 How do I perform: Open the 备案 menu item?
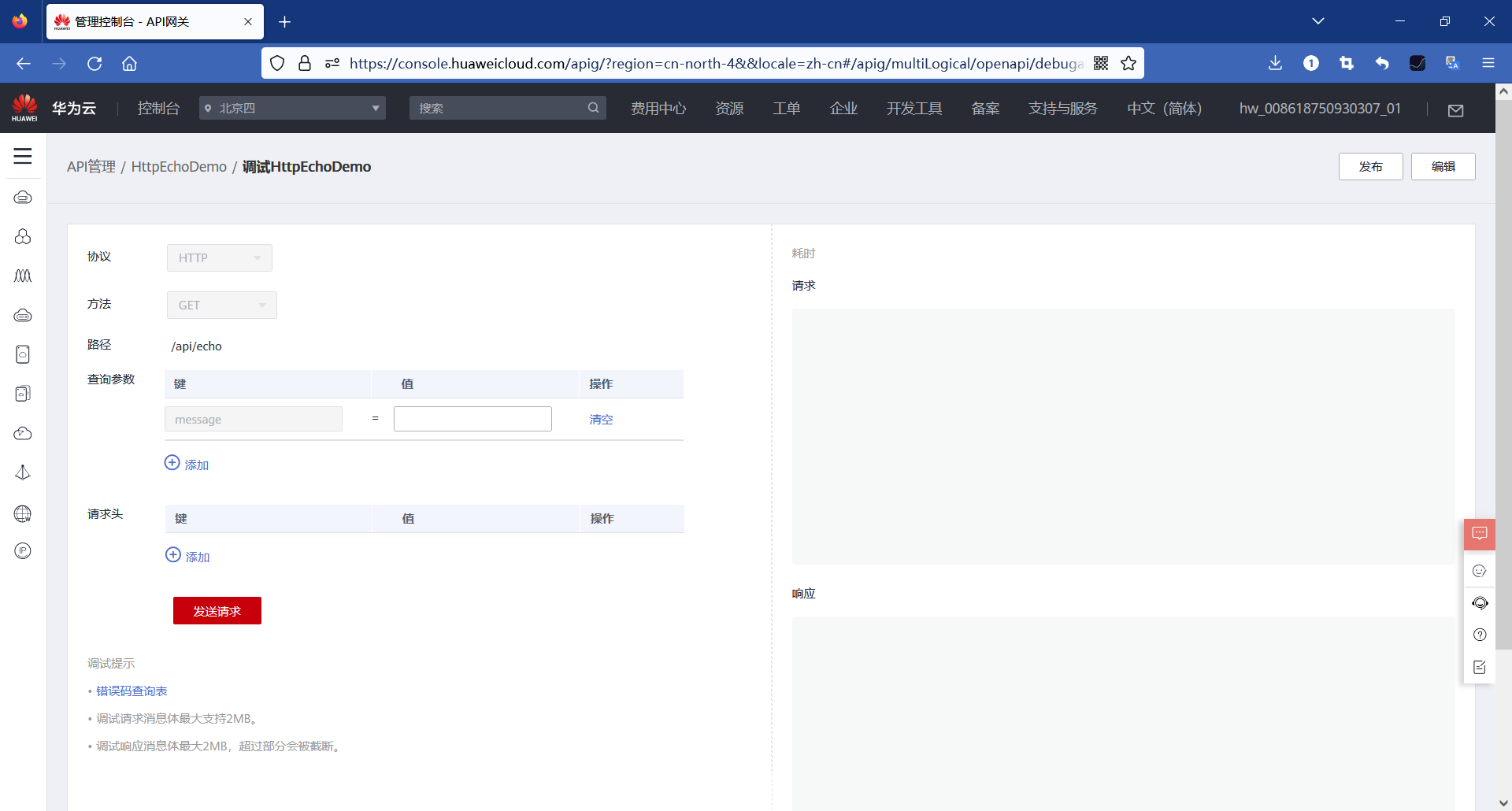point(985,108)
